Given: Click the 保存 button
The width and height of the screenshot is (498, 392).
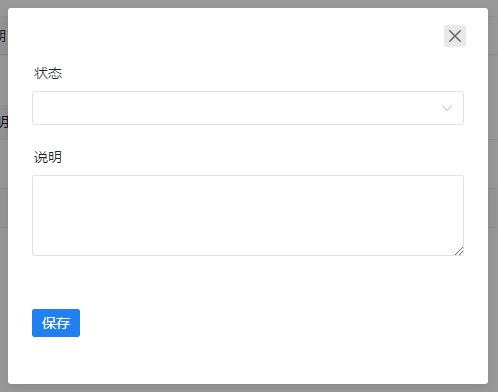Looking at the screenshot, I should click(56, 323).
